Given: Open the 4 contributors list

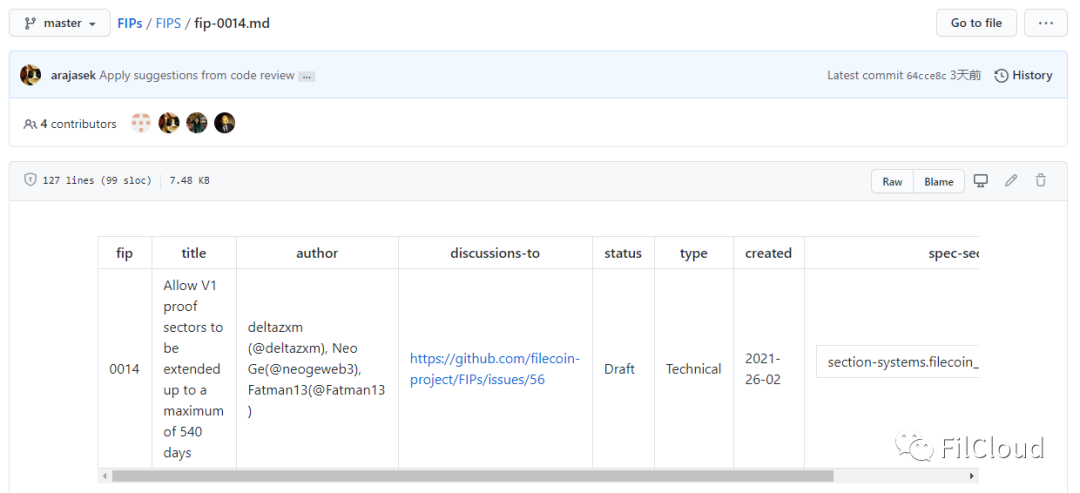Looking at the screenshot, I should coord(70,124).
